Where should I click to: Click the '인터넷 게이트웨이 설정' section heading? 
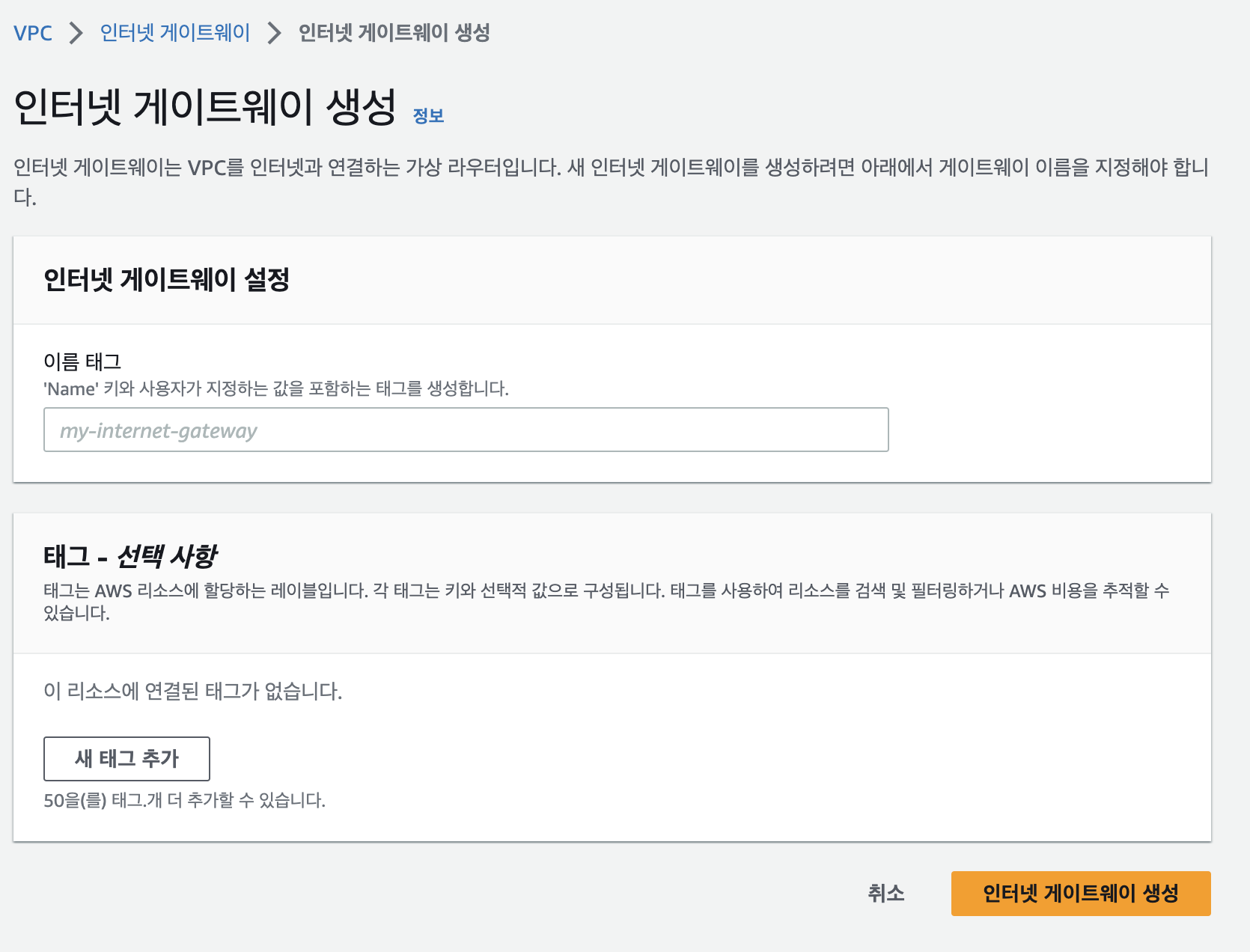tap(167, 280)
